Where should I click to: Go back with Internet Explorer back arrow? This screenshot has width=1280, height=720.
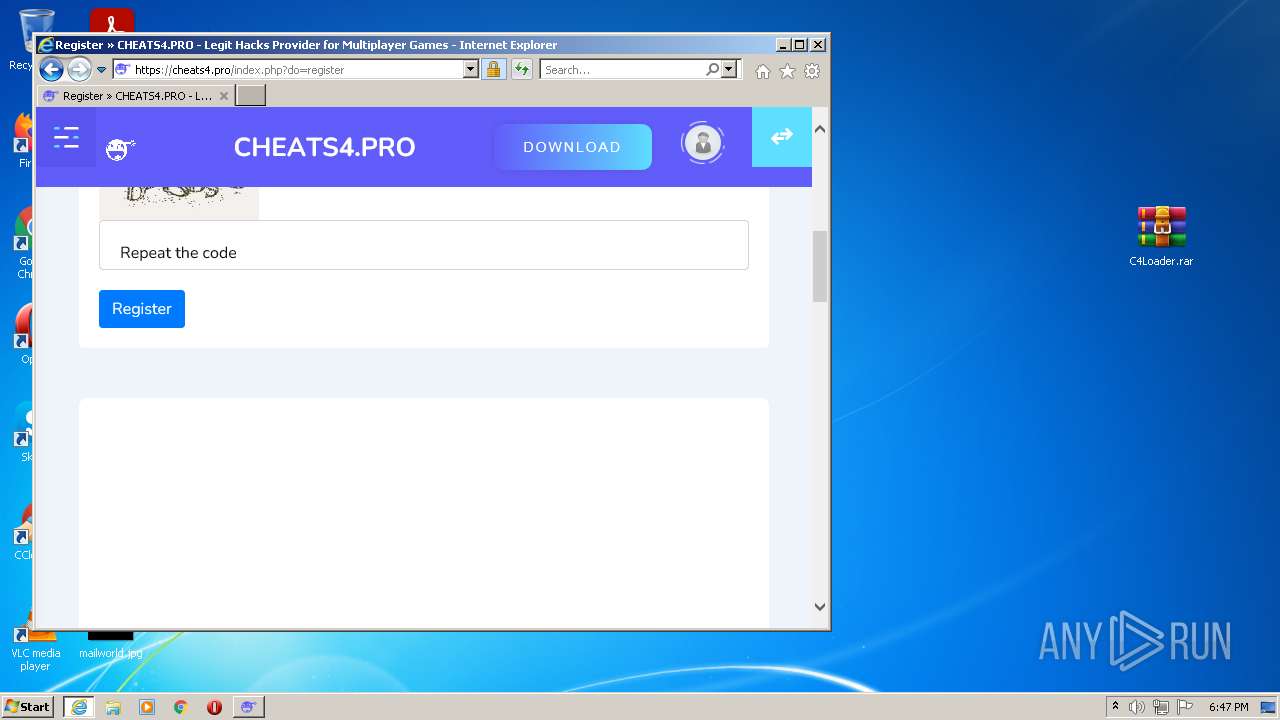click(51, 70)
